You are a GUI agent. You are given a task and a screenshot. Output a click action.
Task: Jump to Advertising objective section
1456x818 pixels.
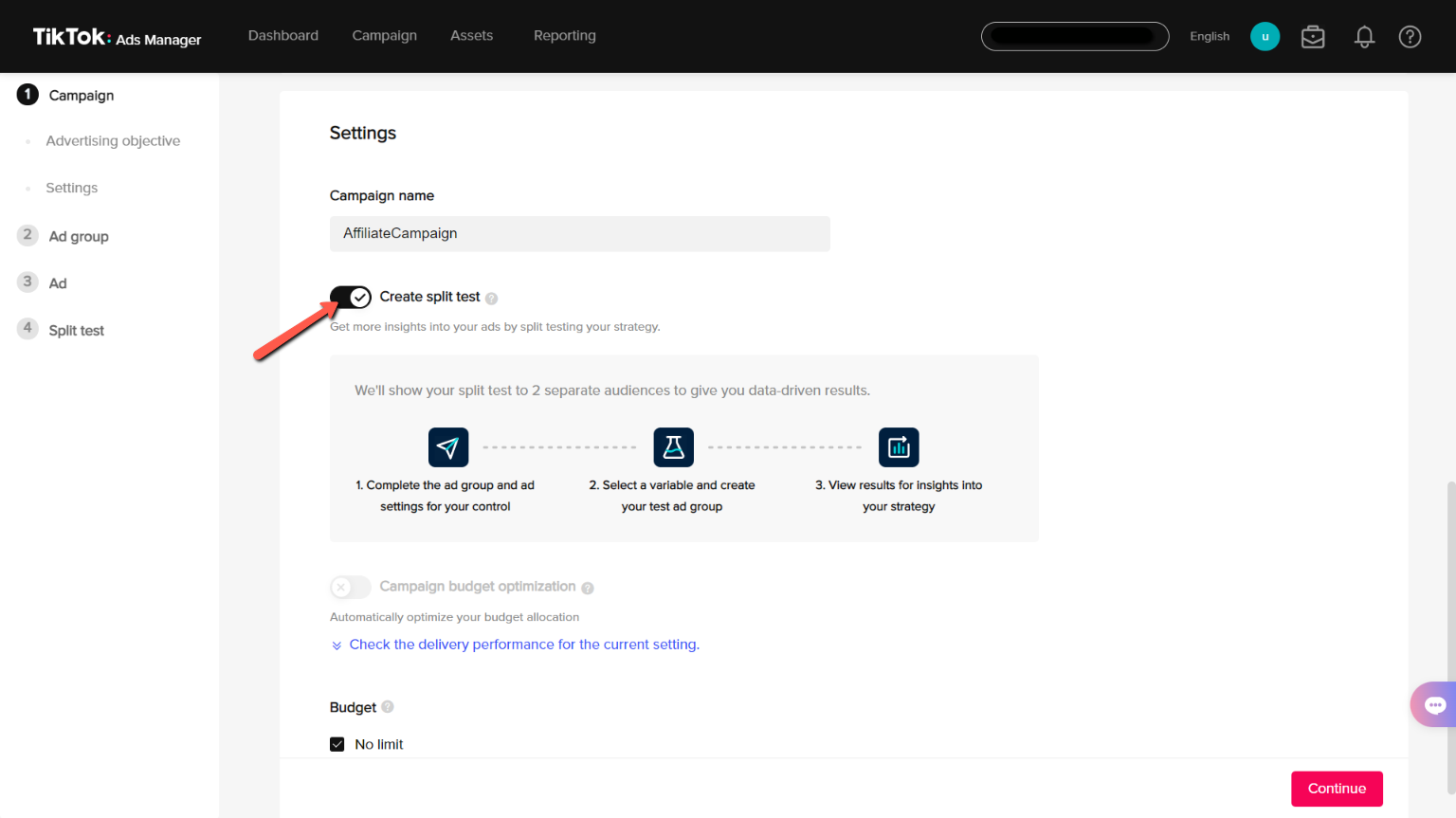point(113,140)
